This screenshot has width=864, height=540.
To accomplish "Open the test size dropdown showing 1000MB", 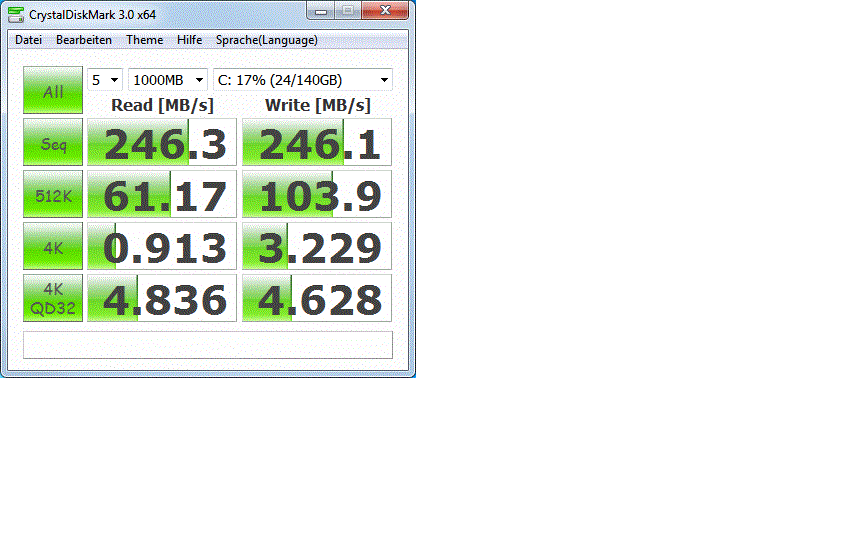I will point(168,80).
